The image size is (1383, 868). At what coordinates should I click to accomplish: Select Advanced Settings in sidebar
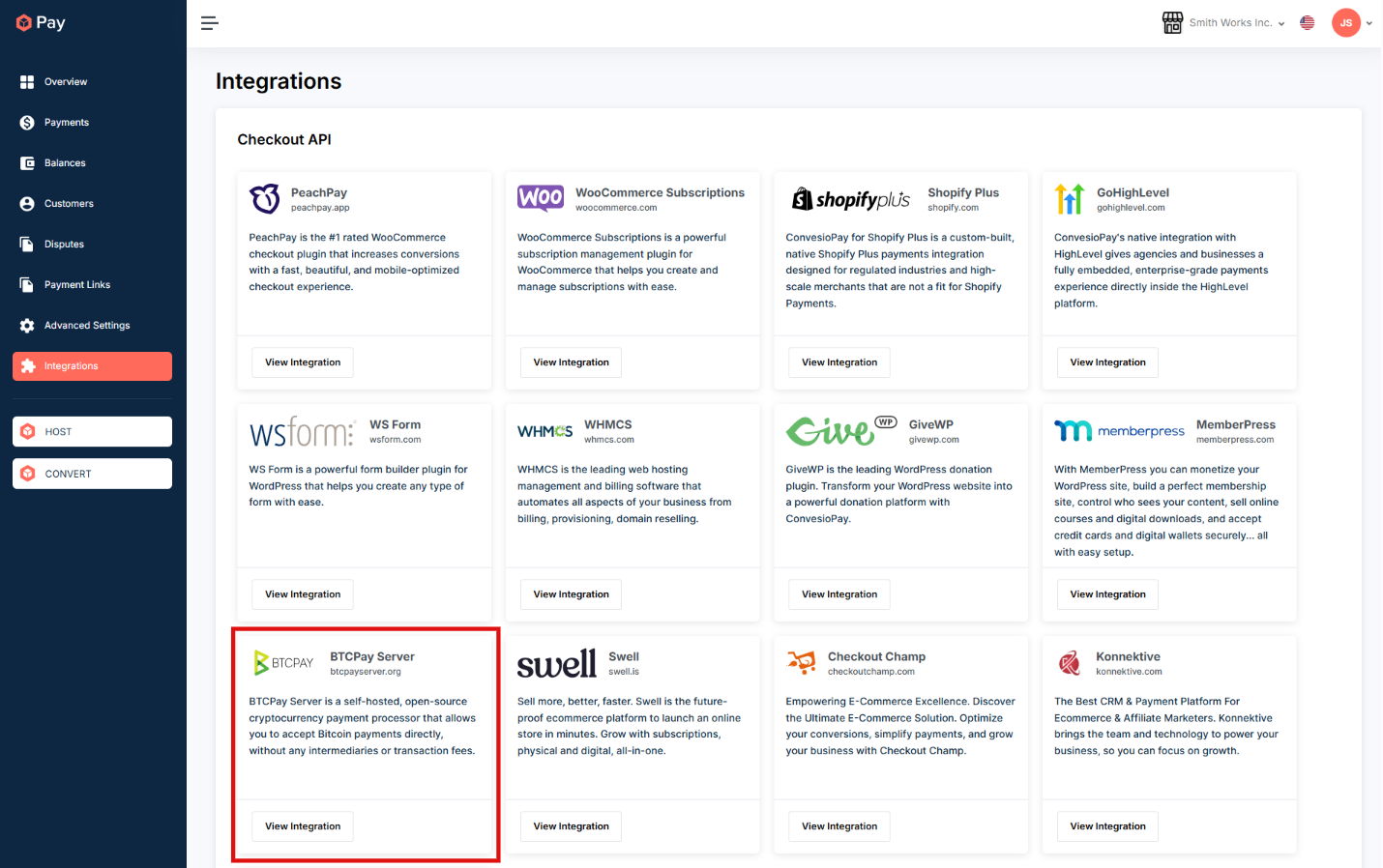(x=87, y=326)
